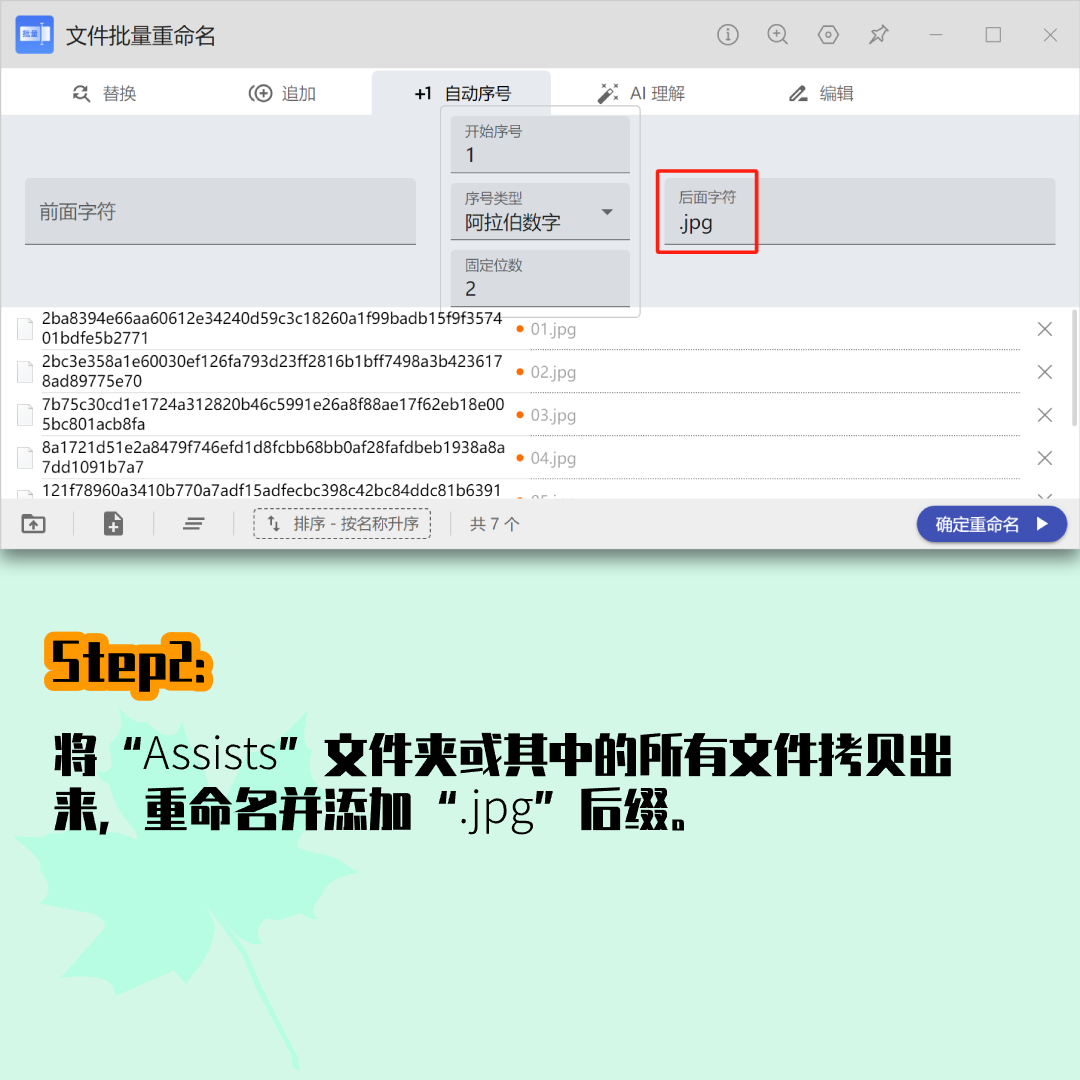Open the 编辑 tab
Viewport: 1080px width, 1080px height.
821,94
